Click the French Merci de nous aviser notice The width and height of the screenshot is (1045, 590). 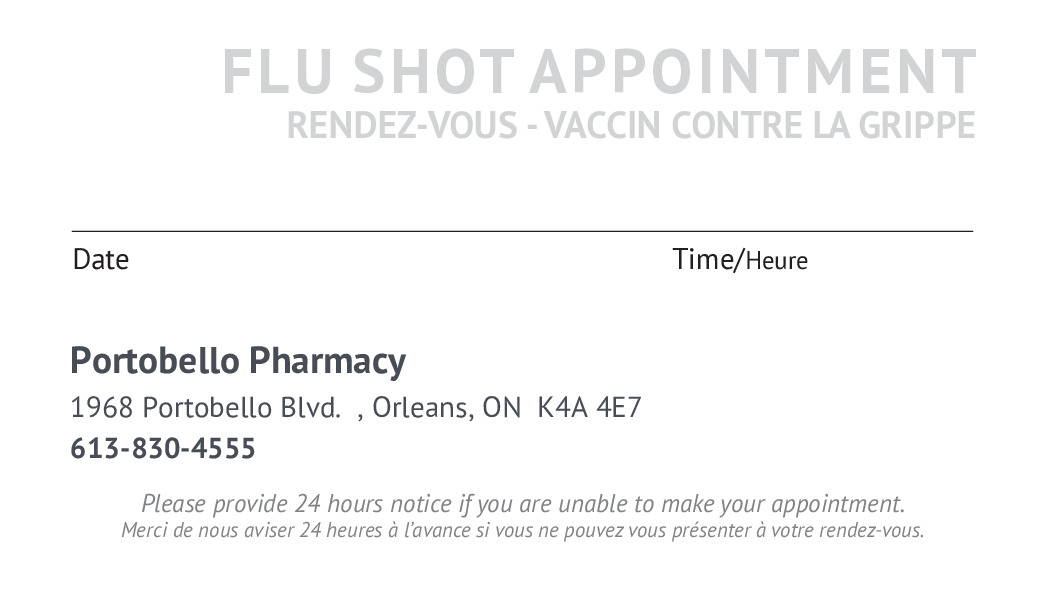pyautogui.click(x=522, y=530)
